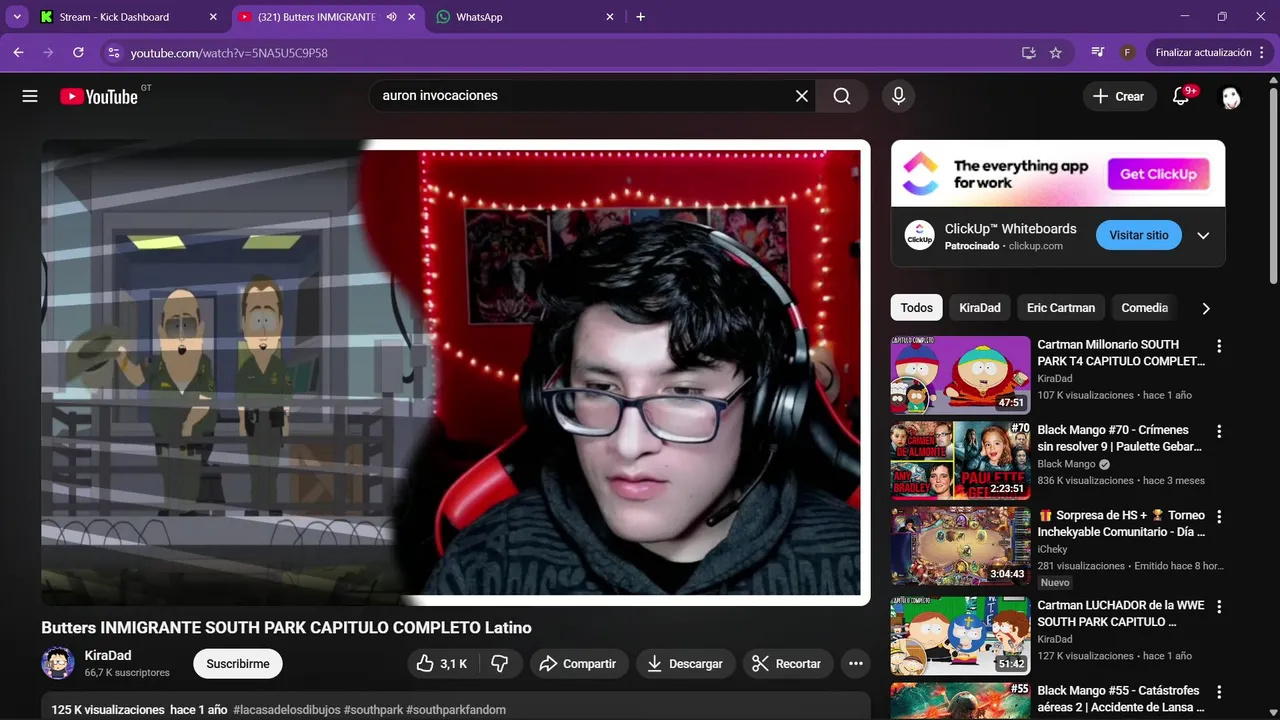Open the more actions three-dot button
Screen dimensions: 1280x720
(855, 664)
